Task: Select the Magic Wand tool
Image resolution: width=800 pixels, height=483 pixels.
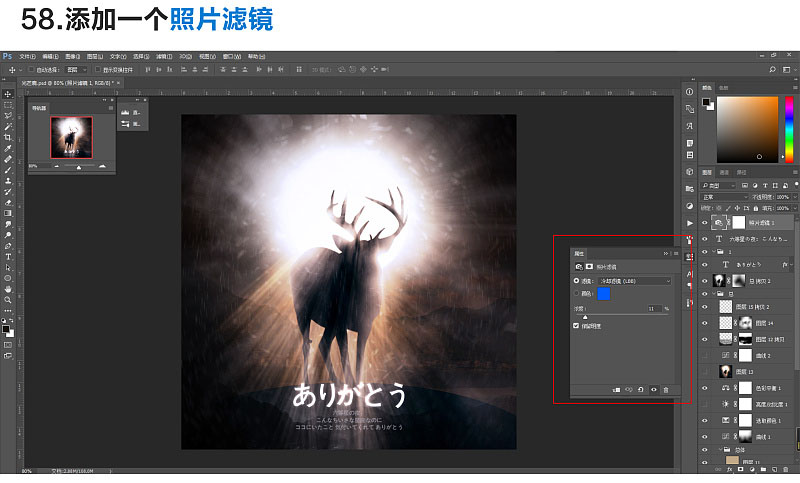Action: pyautogui.click(x=8, y=126)
